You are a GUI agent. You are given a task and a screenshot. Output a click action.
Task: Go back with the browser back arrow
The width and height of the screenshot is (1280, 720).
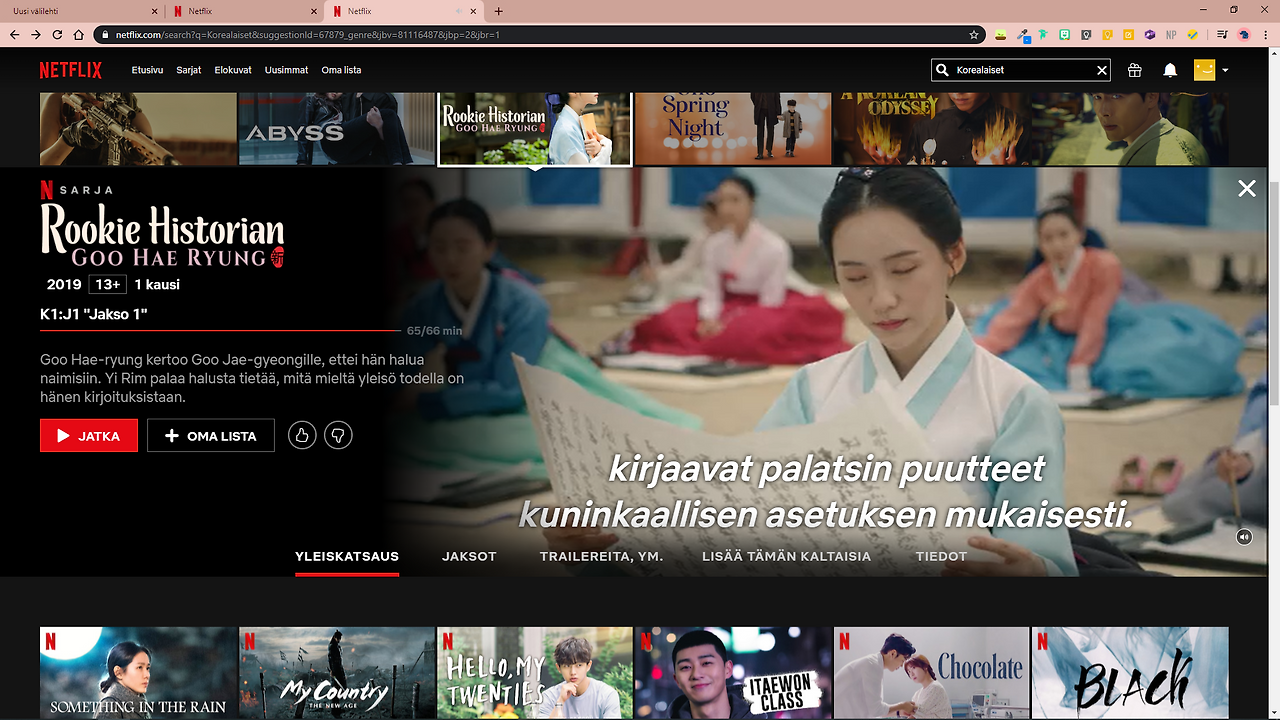(x=14, y=34)
